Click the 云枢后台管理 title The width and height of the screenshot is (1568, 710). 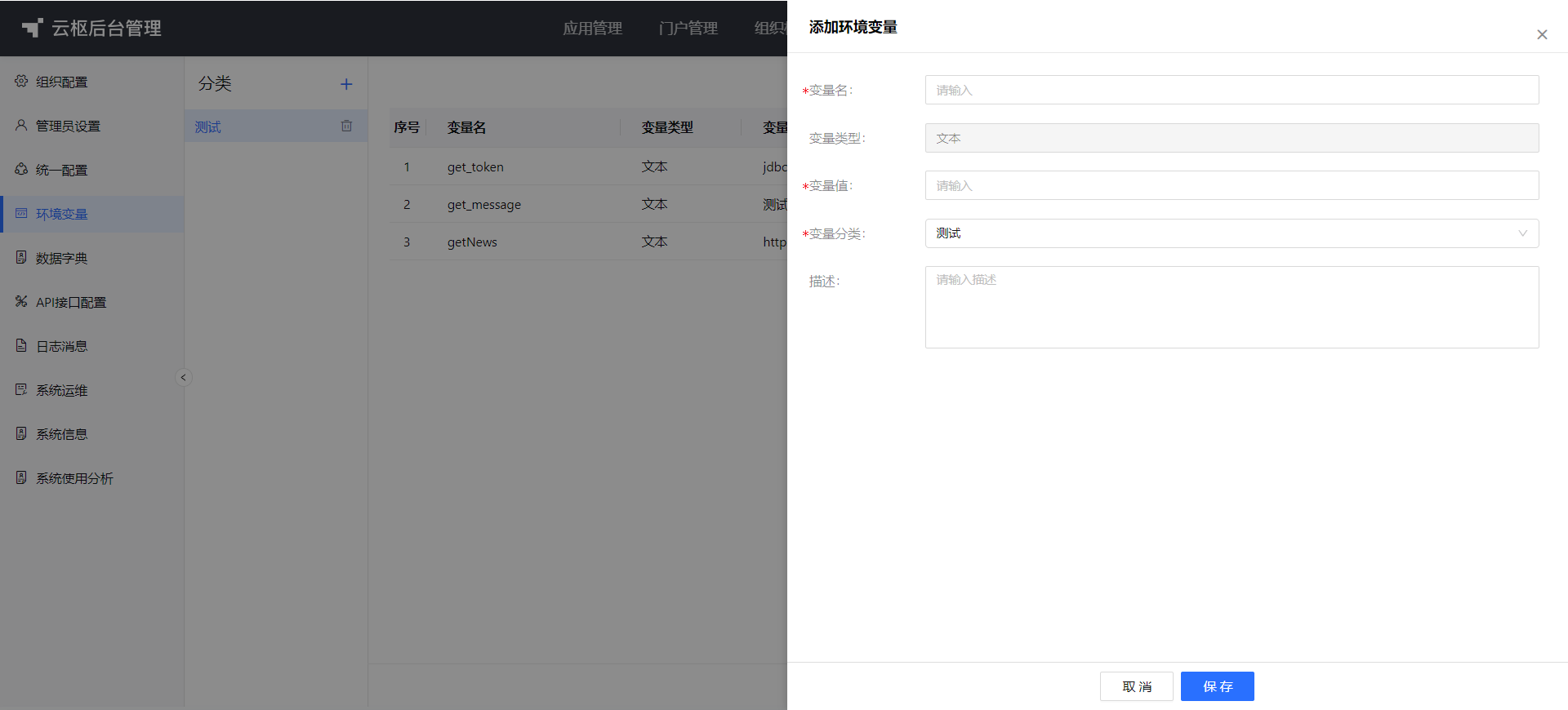[106, 28]
